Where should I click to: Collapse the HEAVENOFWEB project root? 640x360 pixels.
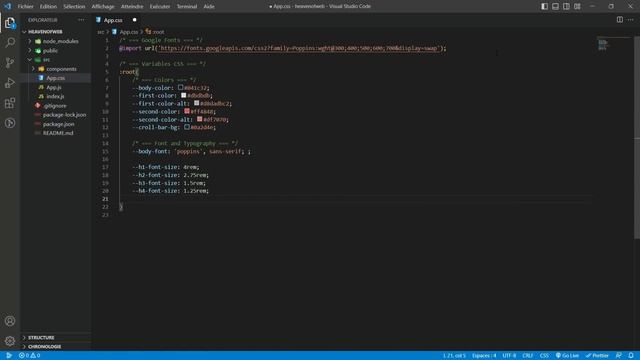click(56, 31)
